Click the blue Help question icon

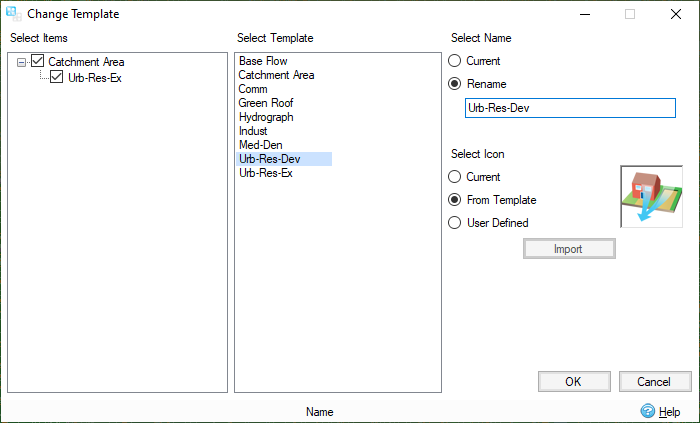(647, 411)
